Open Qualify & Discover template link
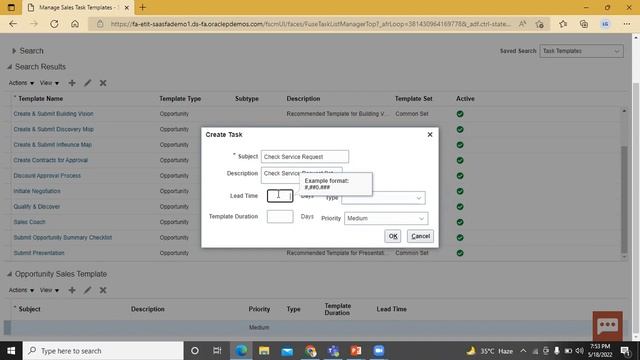This screenshot has height=360, width=640. [x=36, y=207]
